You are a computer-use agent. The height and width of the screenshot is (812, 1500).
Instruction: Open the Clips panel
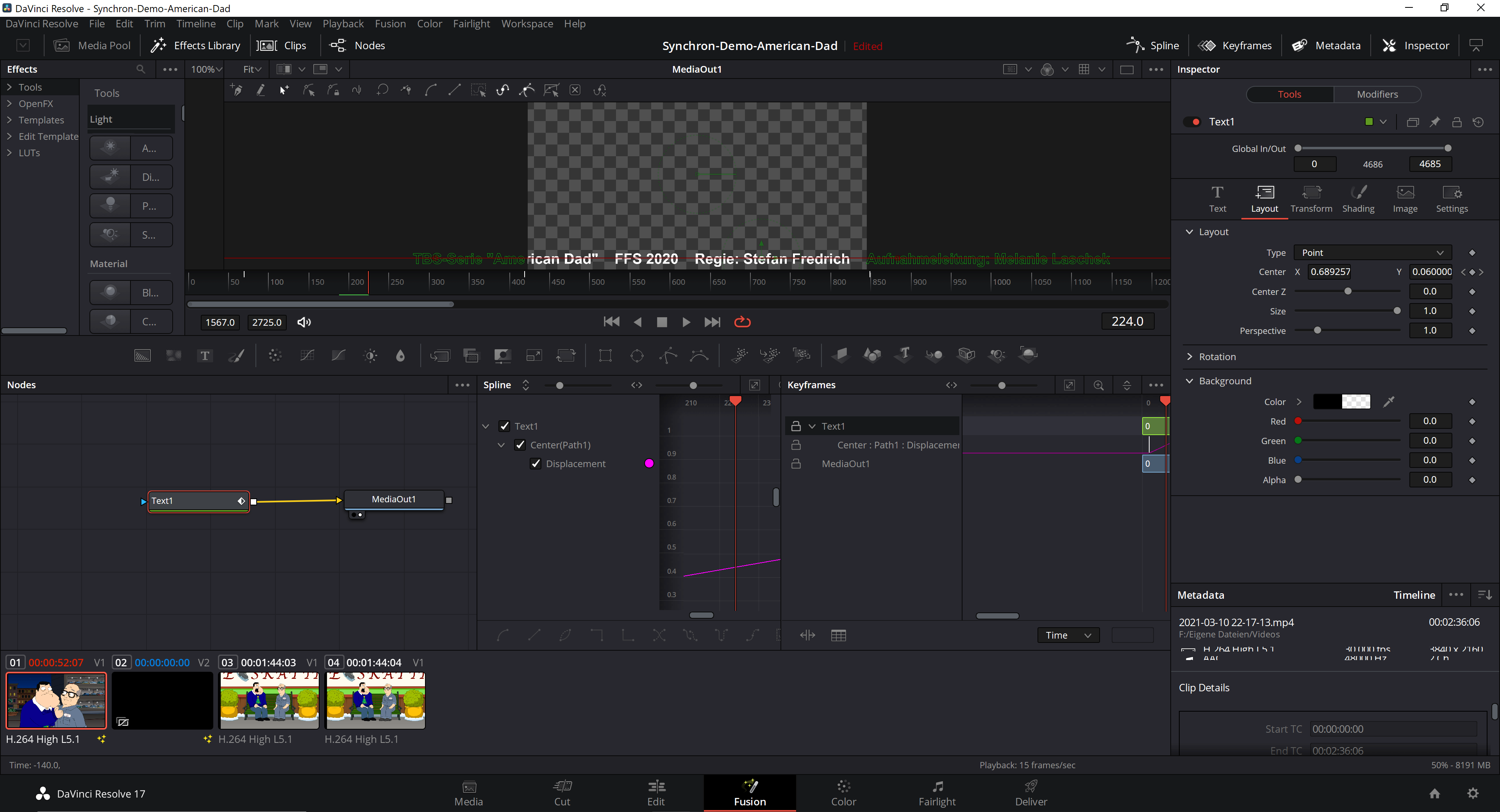282,45
